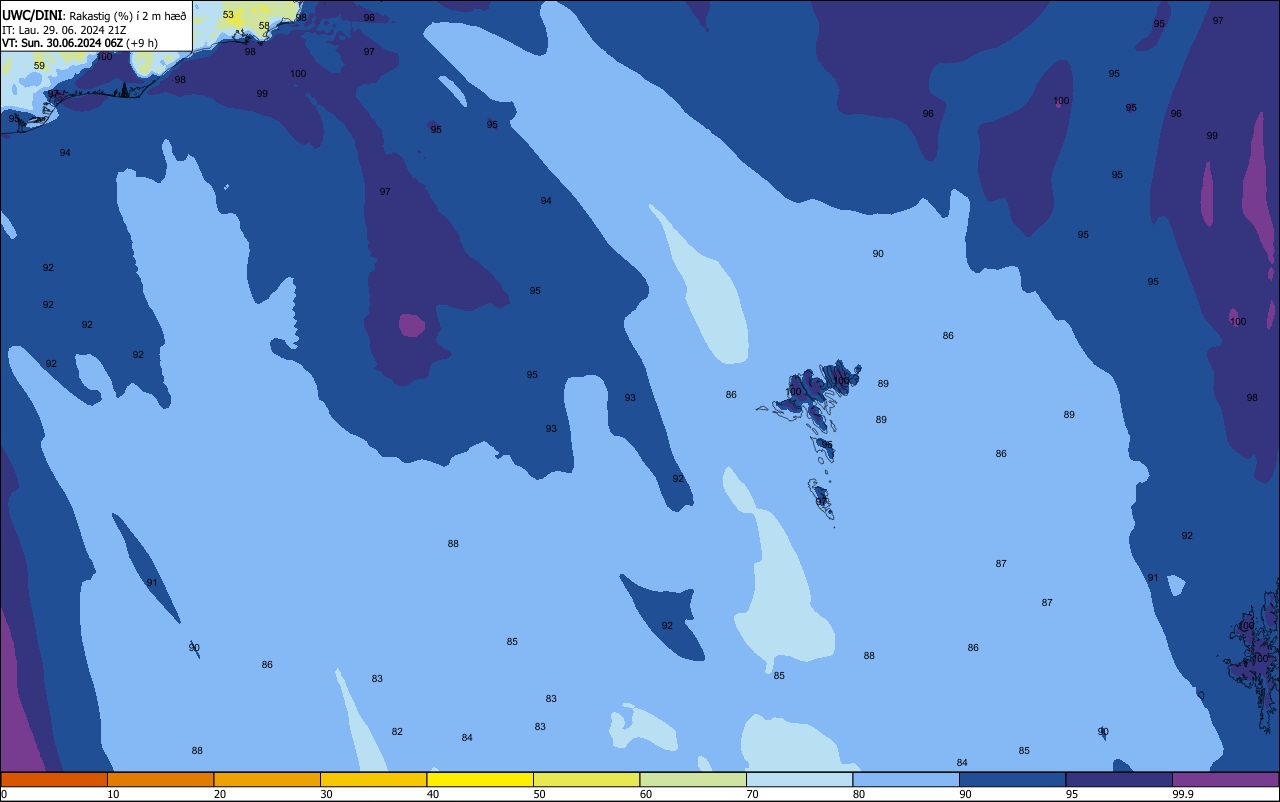Select the "Rakastig (%) í 2 m hæð" label

(127, 16)
